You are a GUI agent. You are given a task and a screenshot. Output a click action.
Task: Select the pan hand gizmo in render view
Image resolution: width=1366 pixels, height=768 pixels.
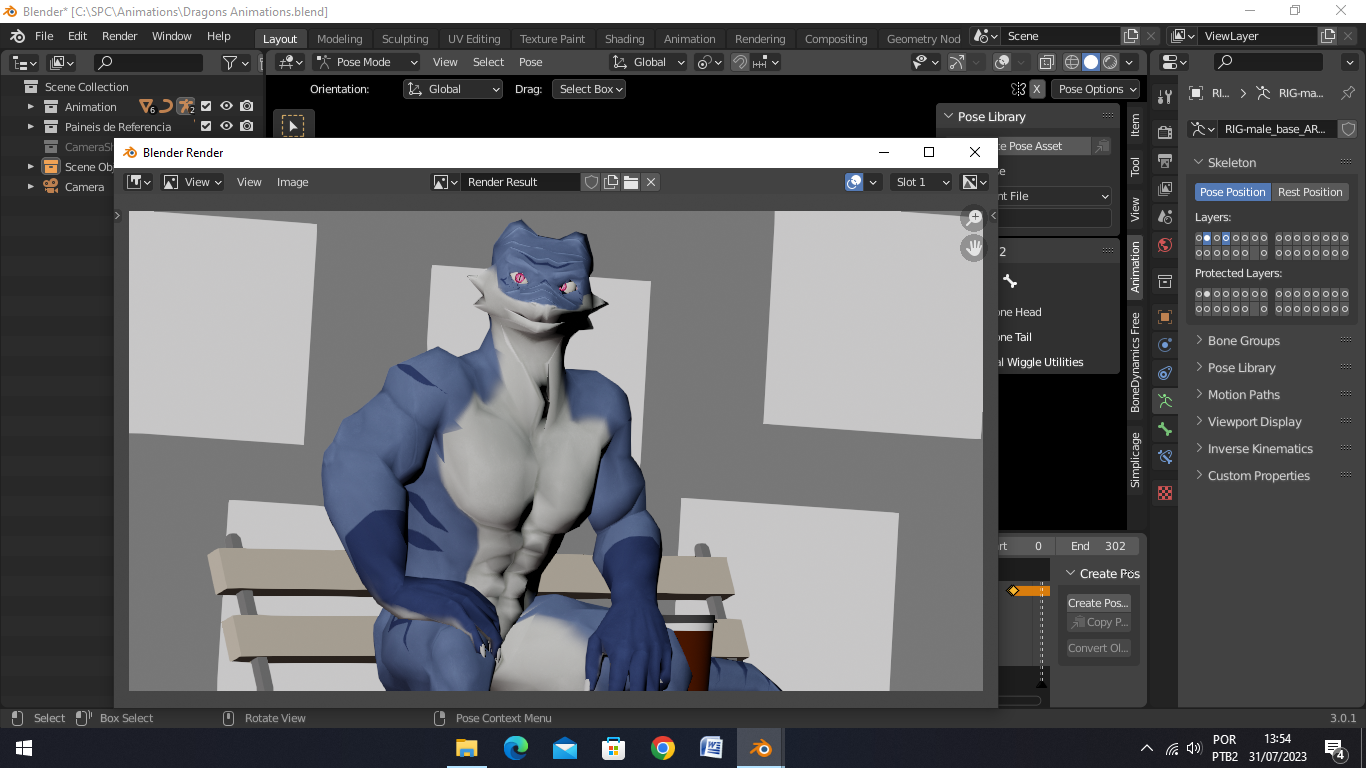[x=974, y=248]
